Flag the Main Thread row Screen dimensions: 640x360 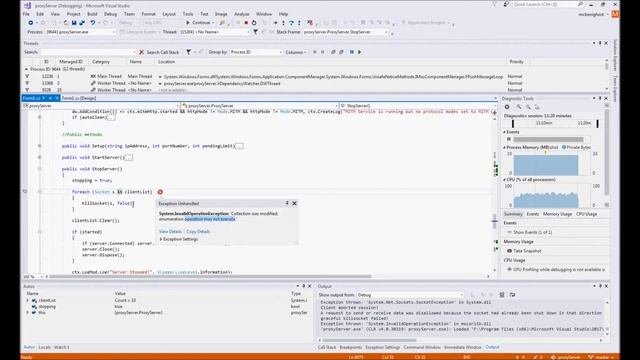27,76
